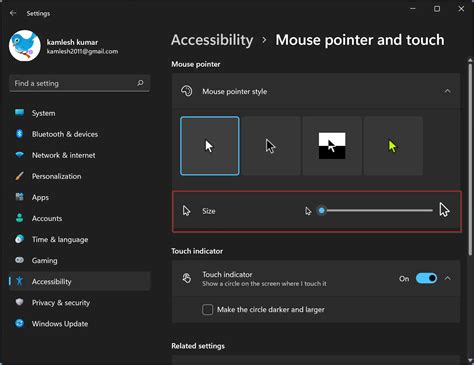Click the pointer Size slider handle
474x365 pixels.
(x=321, y=210)
